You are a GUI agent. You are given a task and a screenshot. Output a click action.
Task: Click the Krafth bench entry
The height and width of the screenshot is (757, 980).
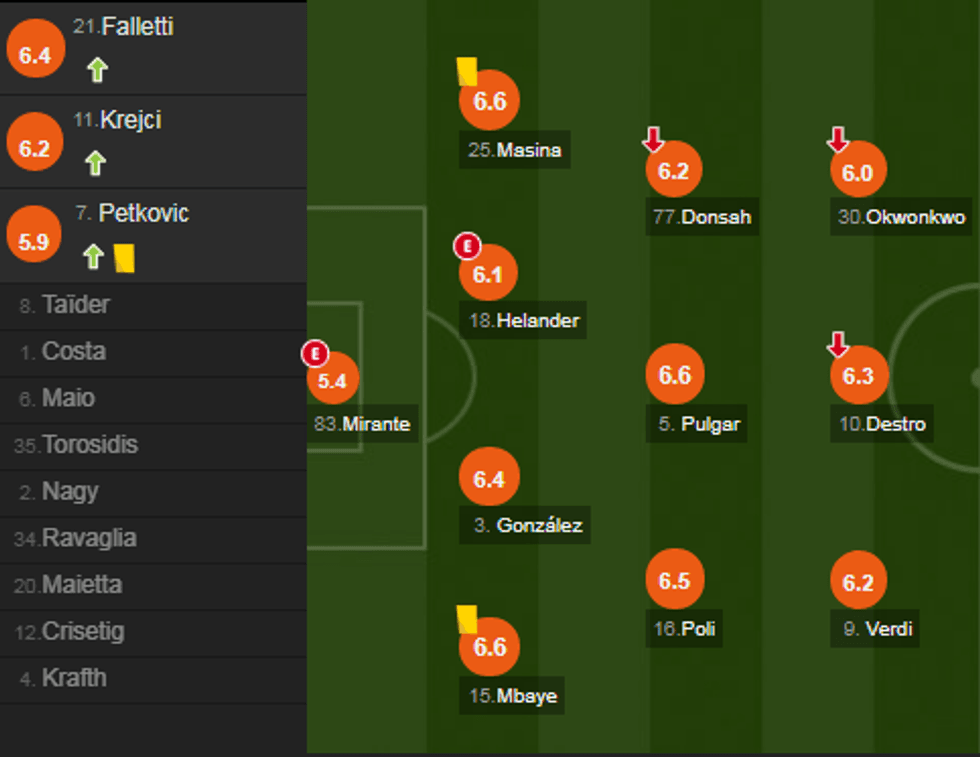point(74,678)
